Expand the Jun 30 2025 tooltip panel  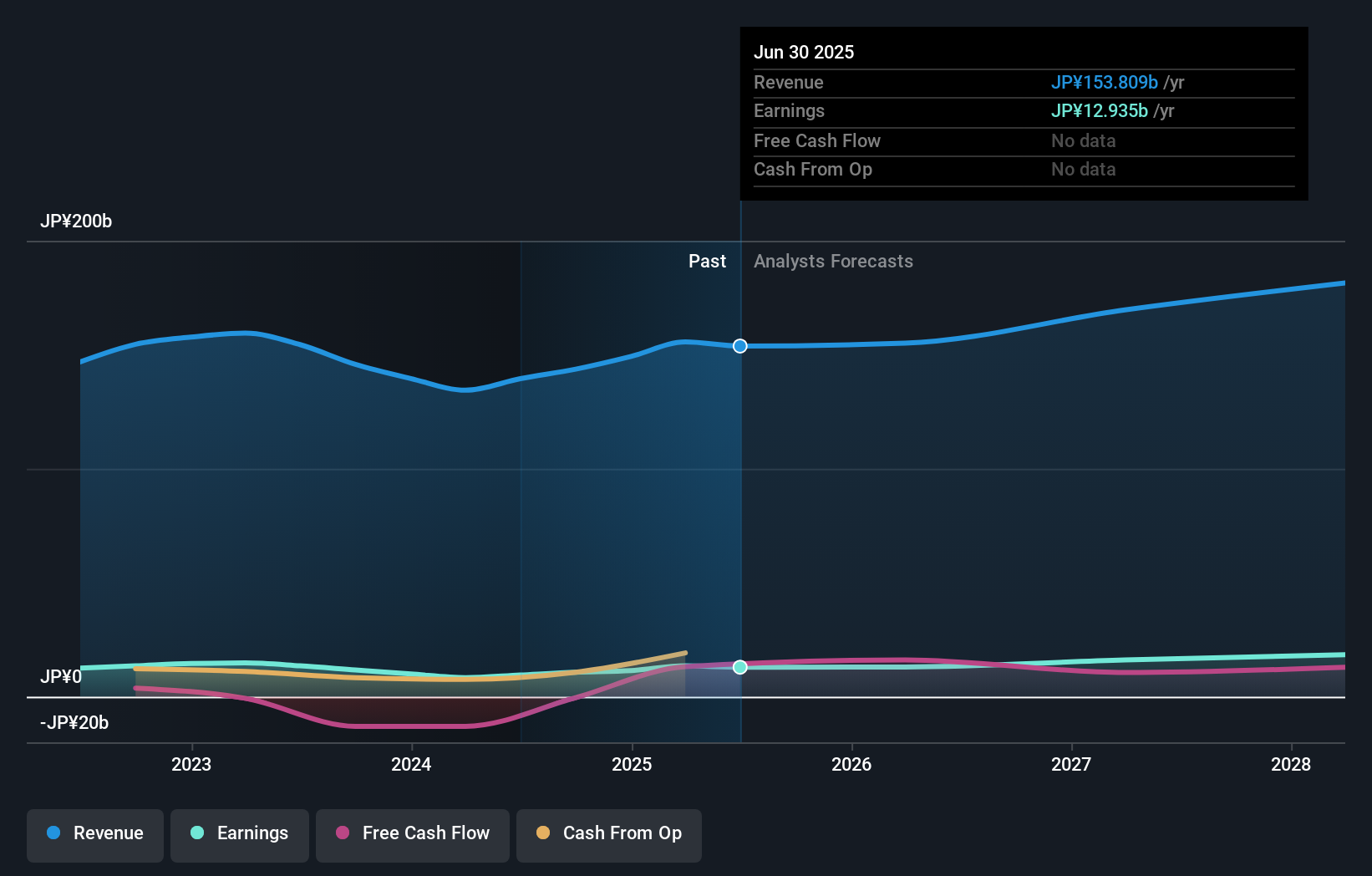(x=804, y=52)
